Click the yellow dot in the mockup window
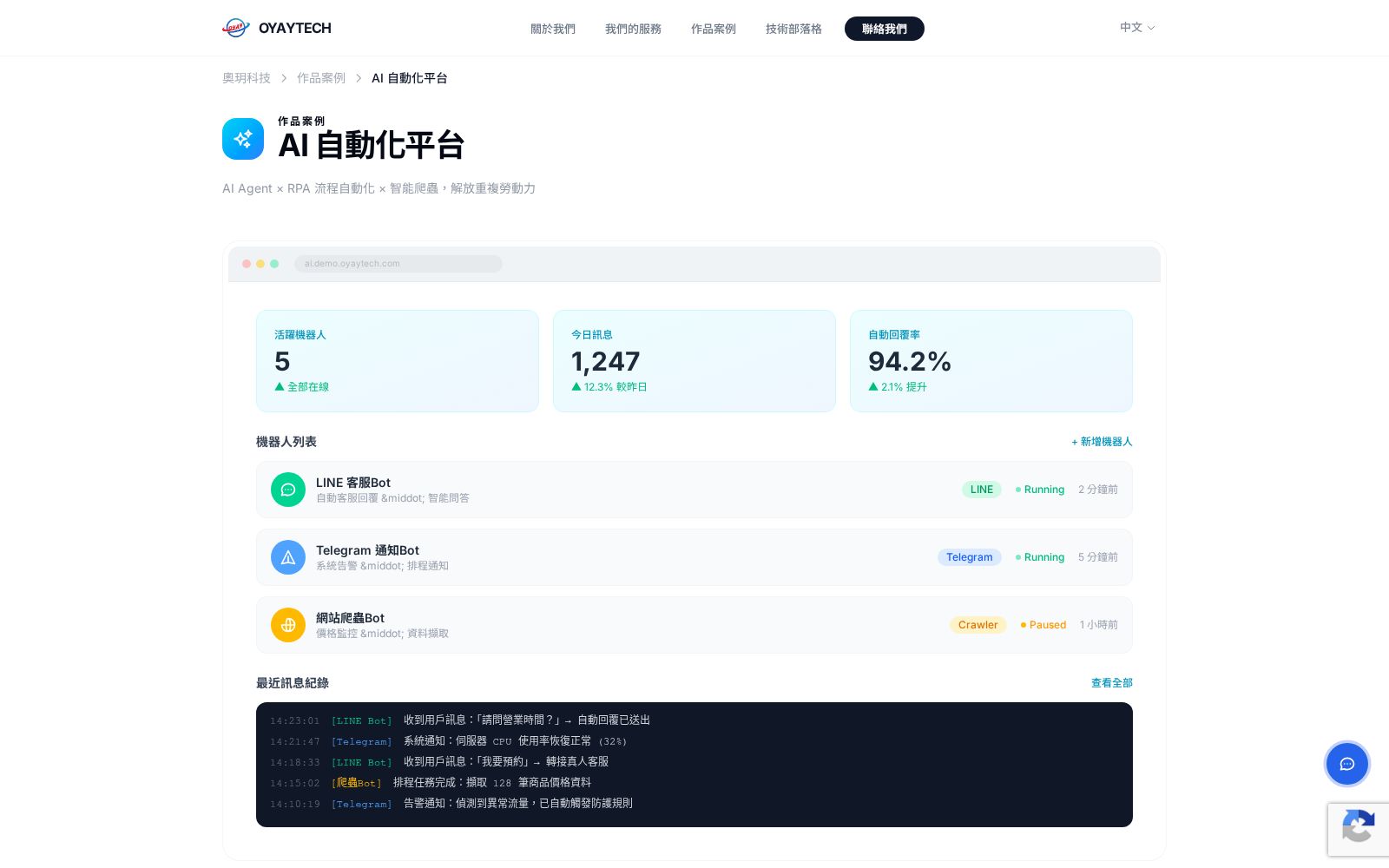 260,264
